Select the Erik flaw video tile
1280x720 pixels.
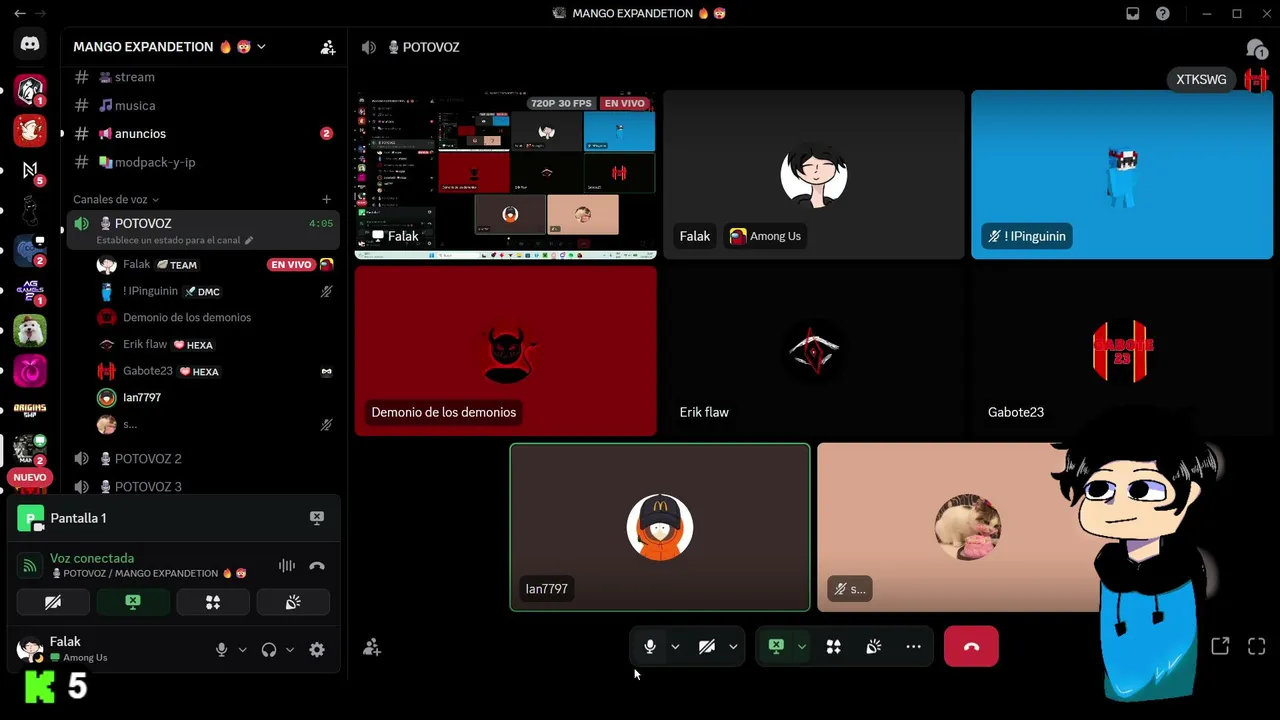tap(814, 351)
